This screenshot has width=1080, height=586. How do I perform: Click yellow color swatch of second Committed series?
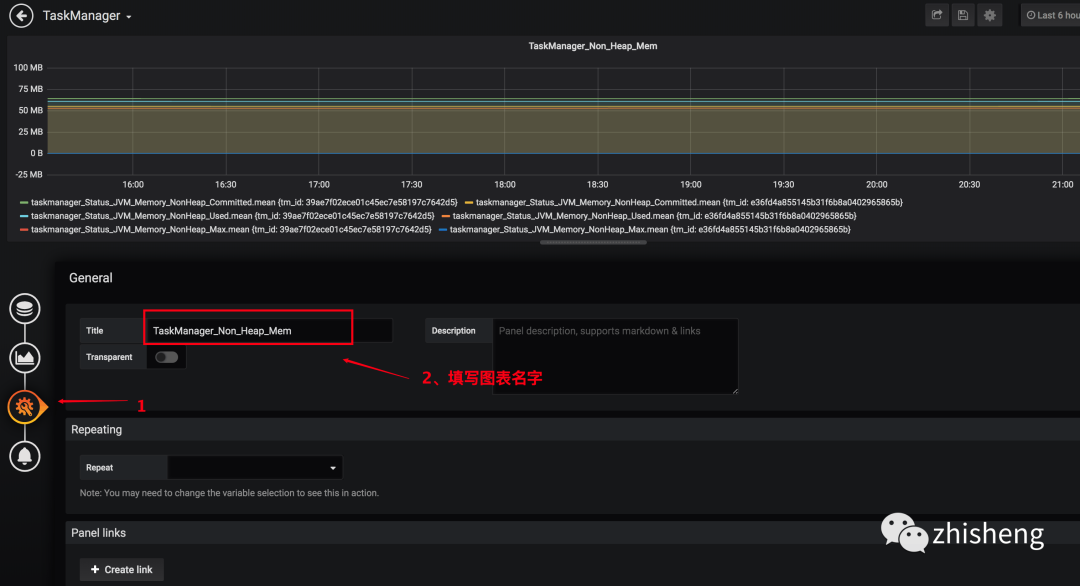(469, 202)
